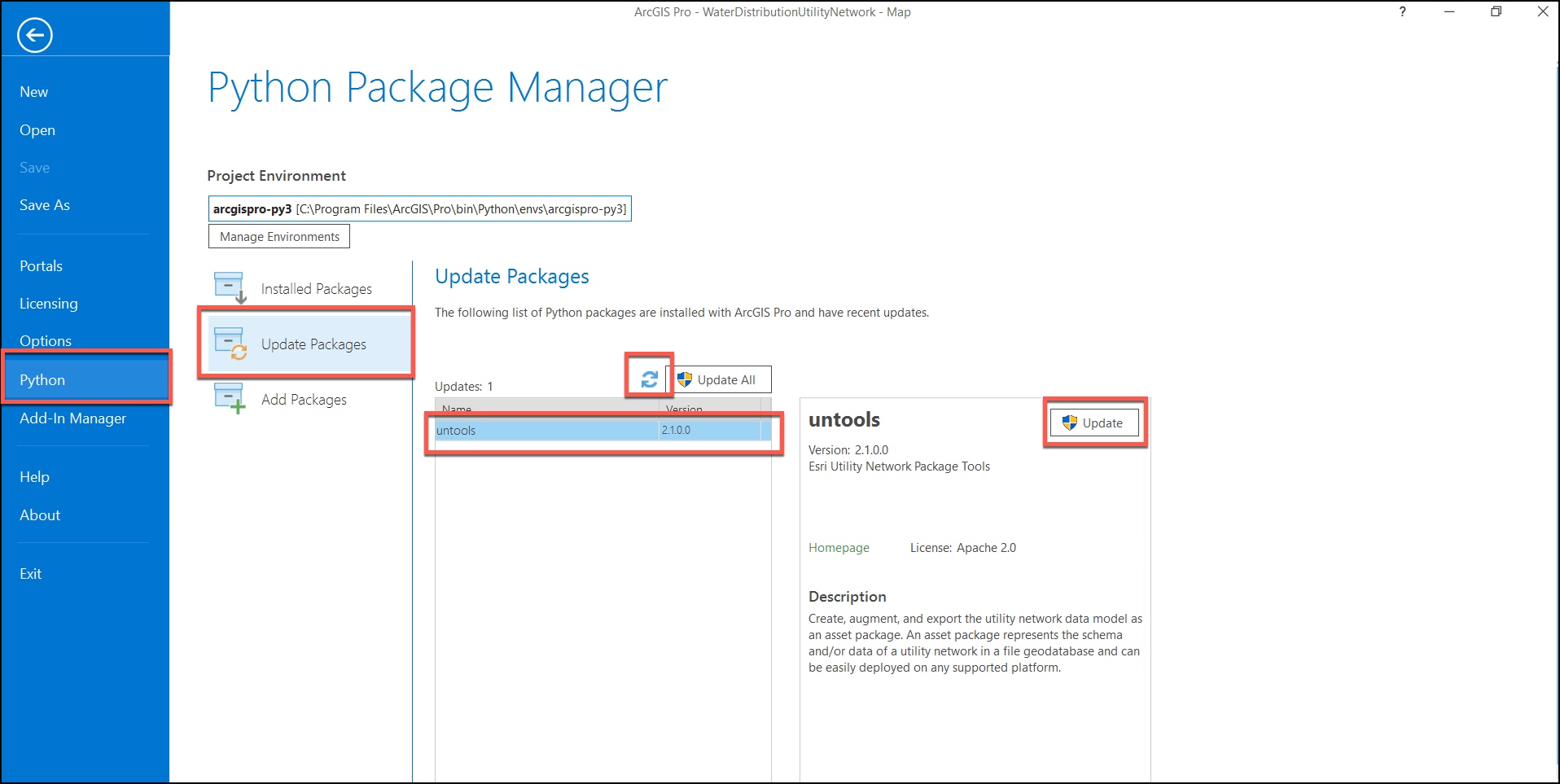The image size is (1560, 784).
Task: Click the Project Environment path field
Action: click(419, 209)
